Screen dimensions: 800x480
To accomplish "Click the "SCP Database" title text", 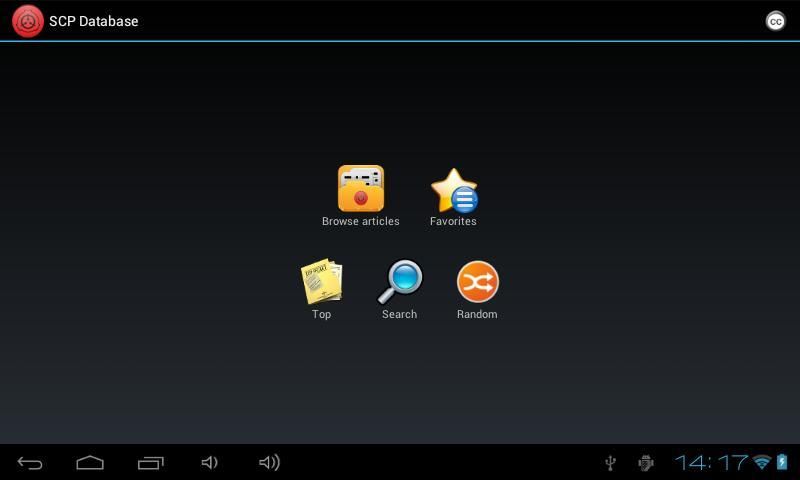I will click(x=94, y=21).
